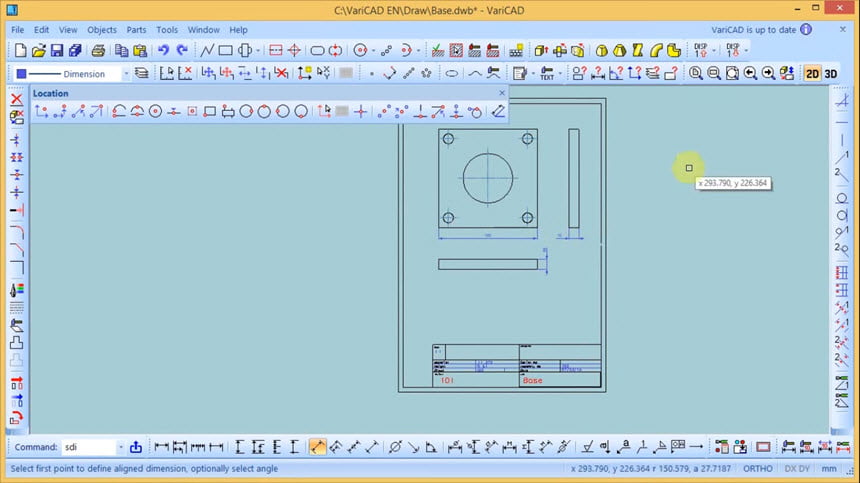Viewport: 860px width, 483px height.
Task: Click inside the Command input field
Action: coord(88,447)
